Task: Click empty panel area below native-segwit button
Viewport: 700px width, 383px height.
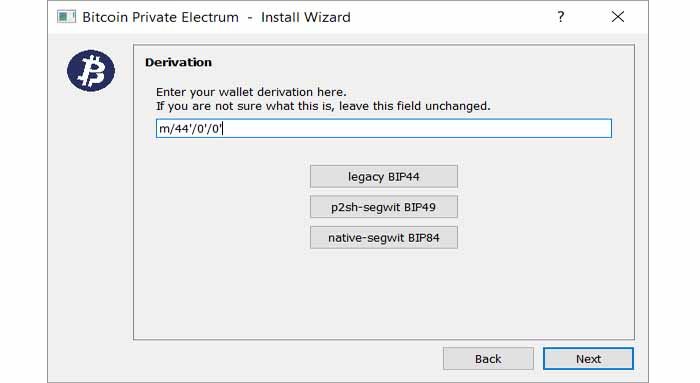Action: (384, 295)
